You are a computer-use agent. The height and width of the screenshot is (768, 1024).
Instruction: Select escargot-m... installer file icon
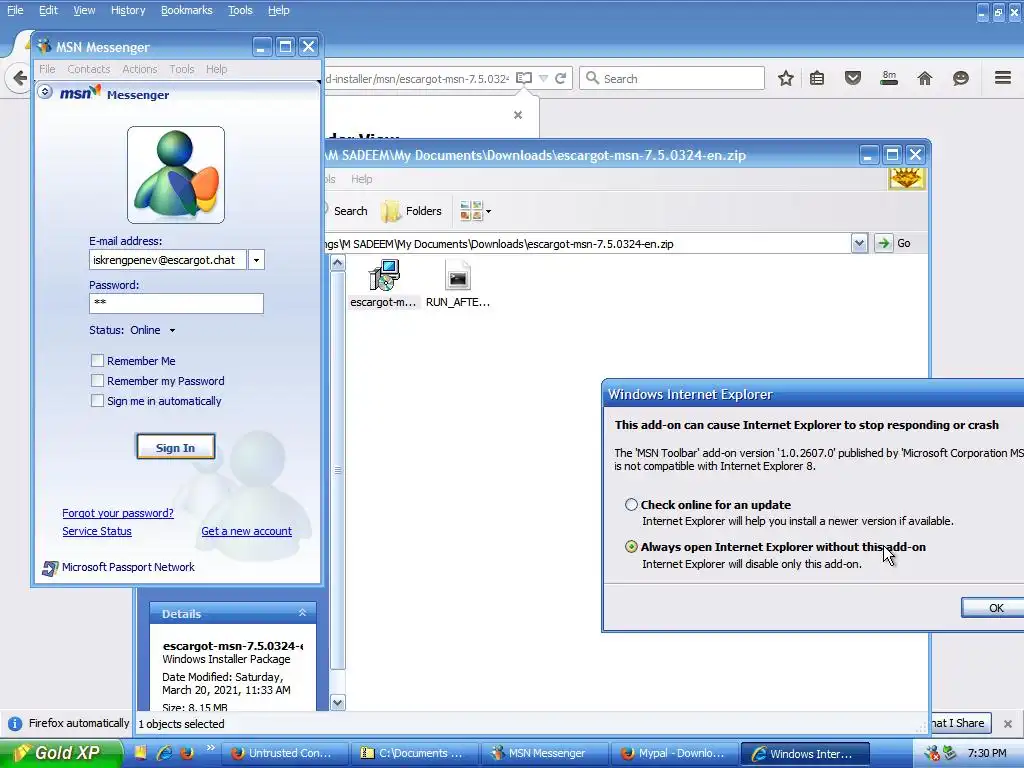pos(384,276)
